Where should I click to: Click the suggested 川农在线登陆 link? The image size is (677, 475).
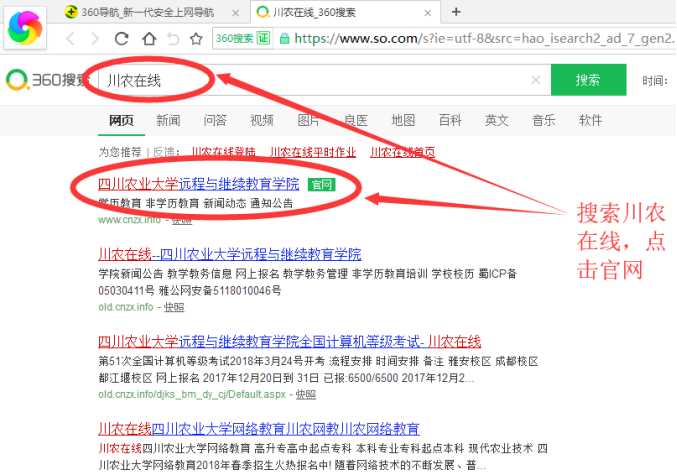pyautogui.click(x=224, y=152)
